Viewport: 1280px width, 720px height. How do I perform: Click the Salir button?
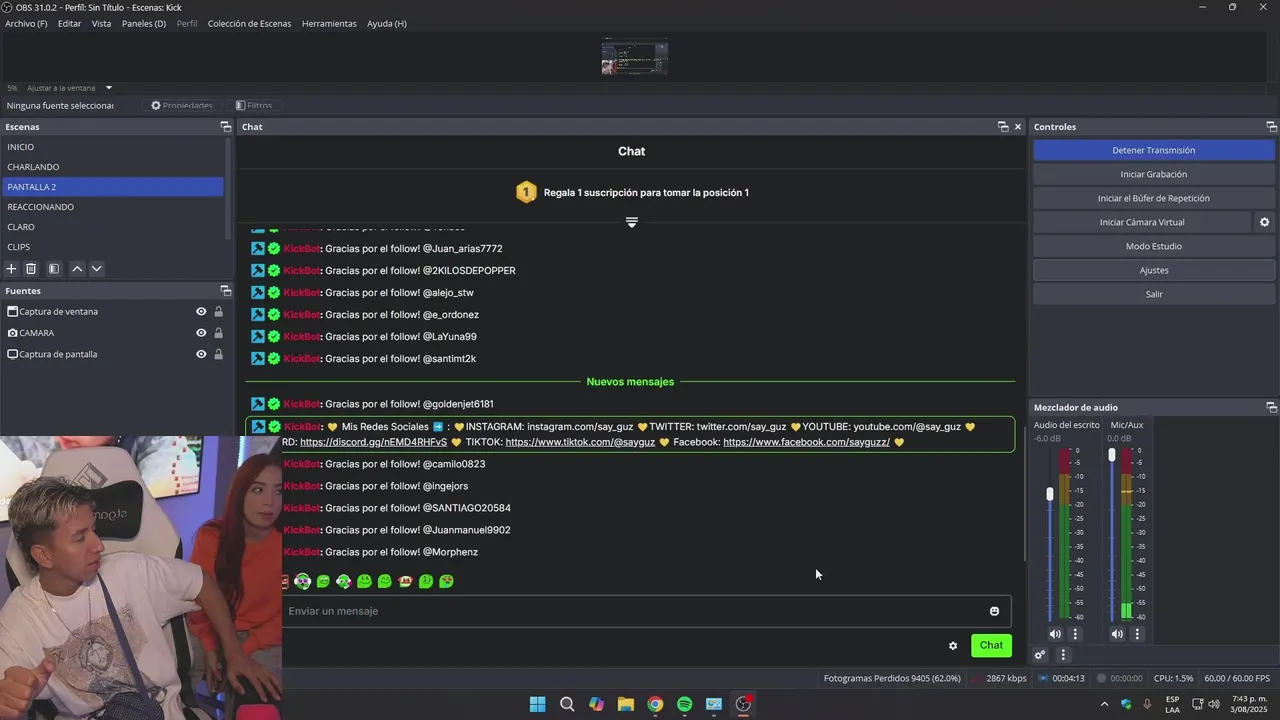[1154, 294]
